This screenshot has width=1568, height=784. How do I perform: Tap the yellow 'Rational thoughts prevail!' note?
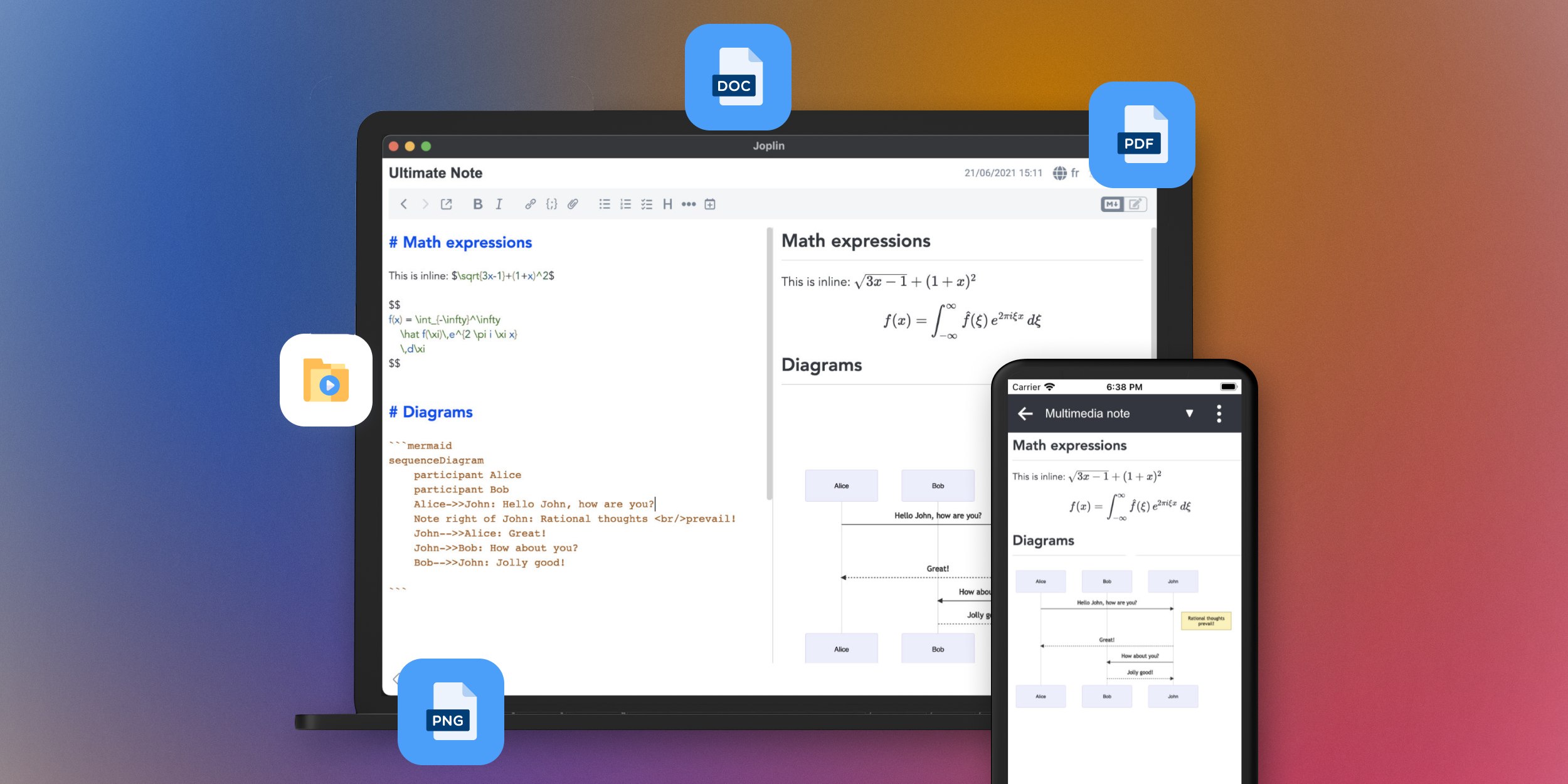point(1206,621)
